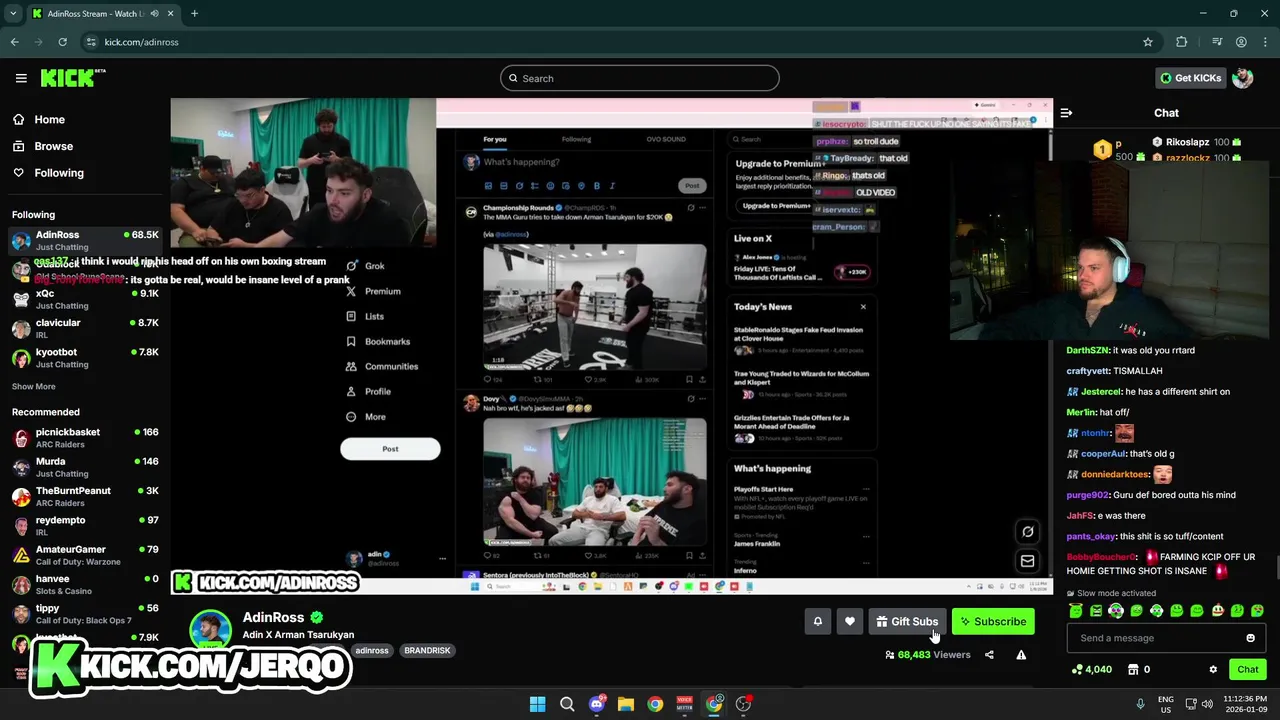The image size is (1280, 720).
Task: Open clavicular channel in Following list
Action: coord(85,328)
